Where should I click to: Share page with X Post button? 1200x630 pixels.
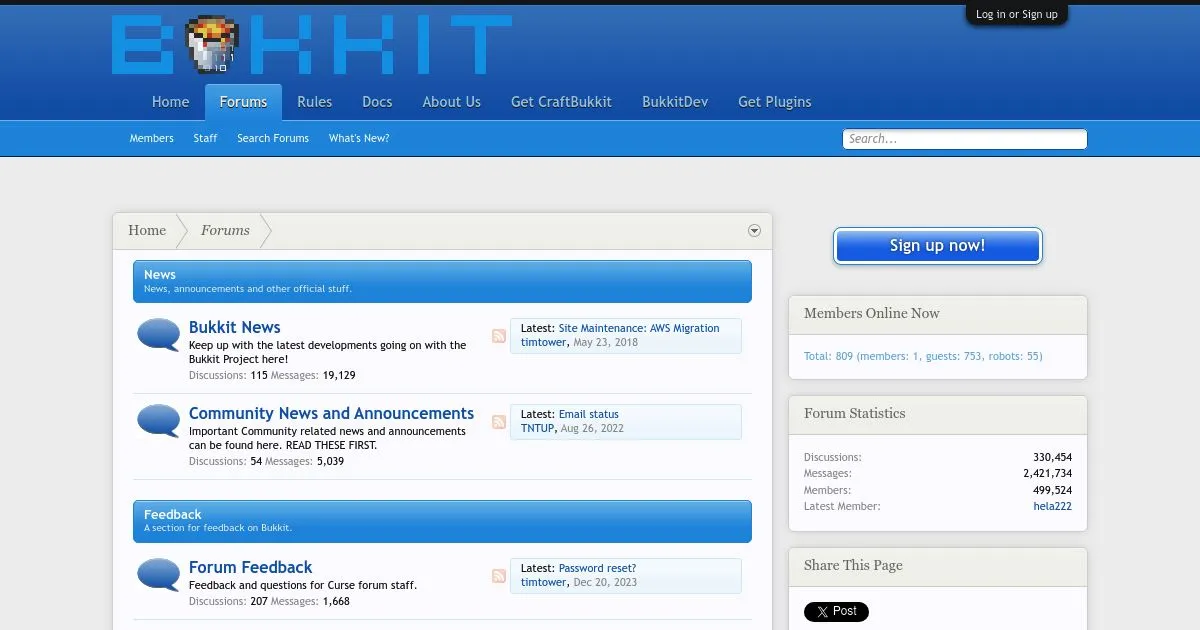click(x=836, y=611)
